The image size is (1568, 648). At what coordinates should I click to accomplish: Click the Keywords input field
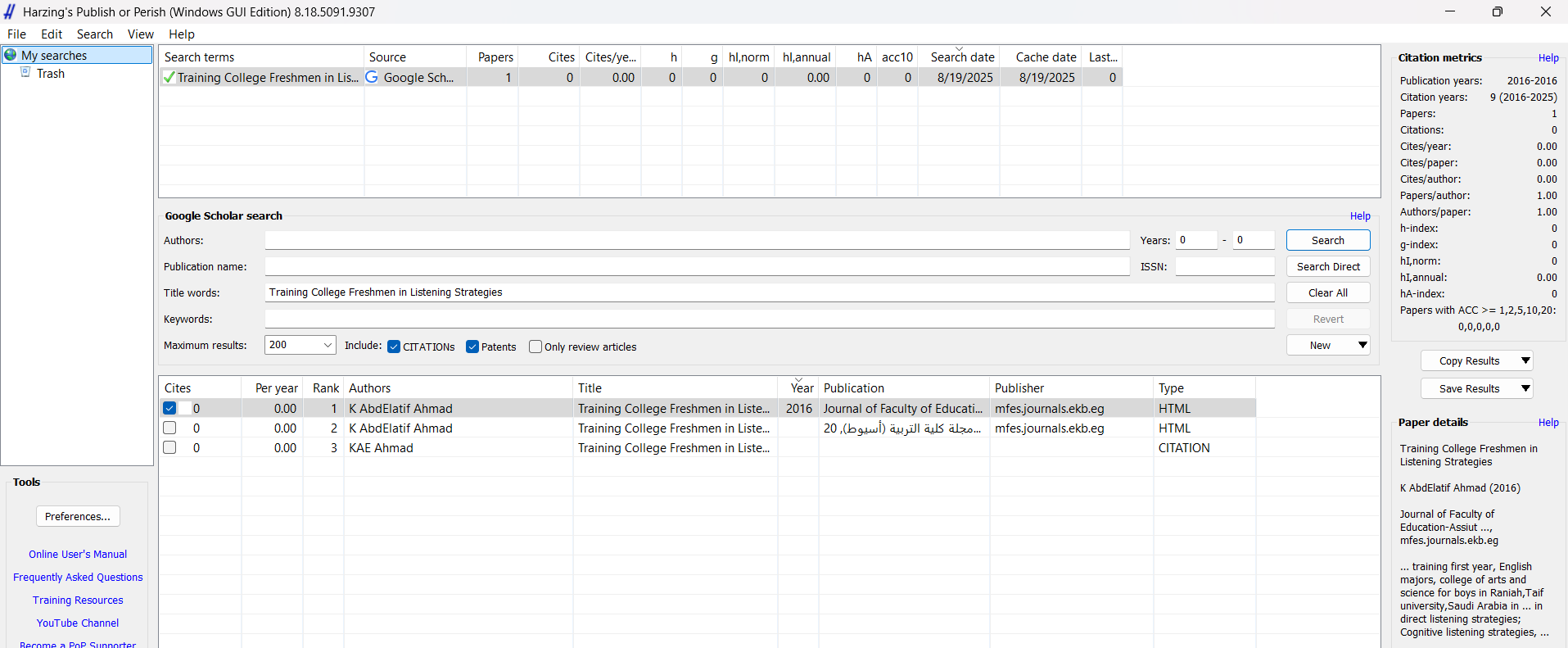click(770, 319)
